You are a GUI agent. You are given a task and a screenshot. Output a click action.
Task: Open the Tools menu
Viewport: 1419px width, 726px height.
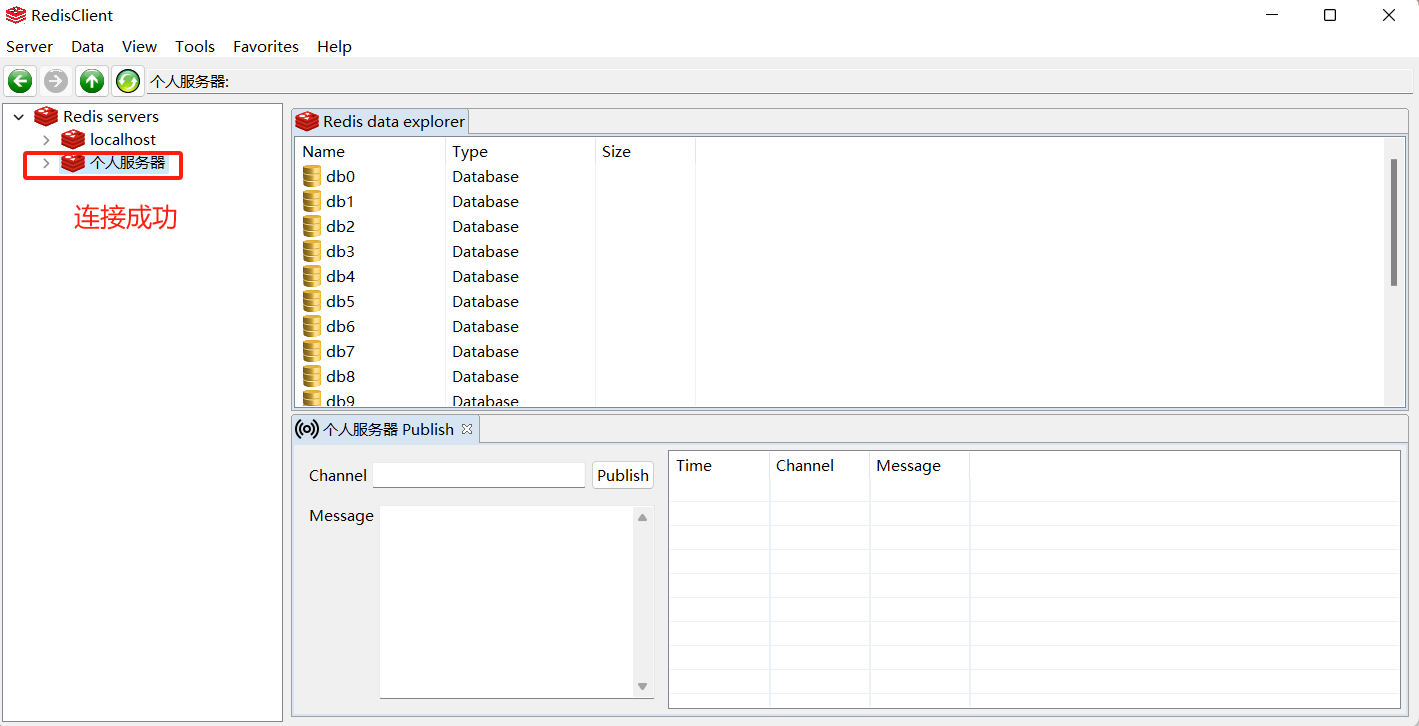(x=195, y=47)
